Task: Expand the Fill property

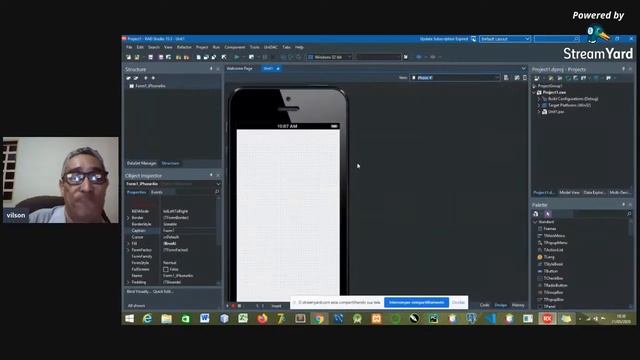Action: pos(128,244)
